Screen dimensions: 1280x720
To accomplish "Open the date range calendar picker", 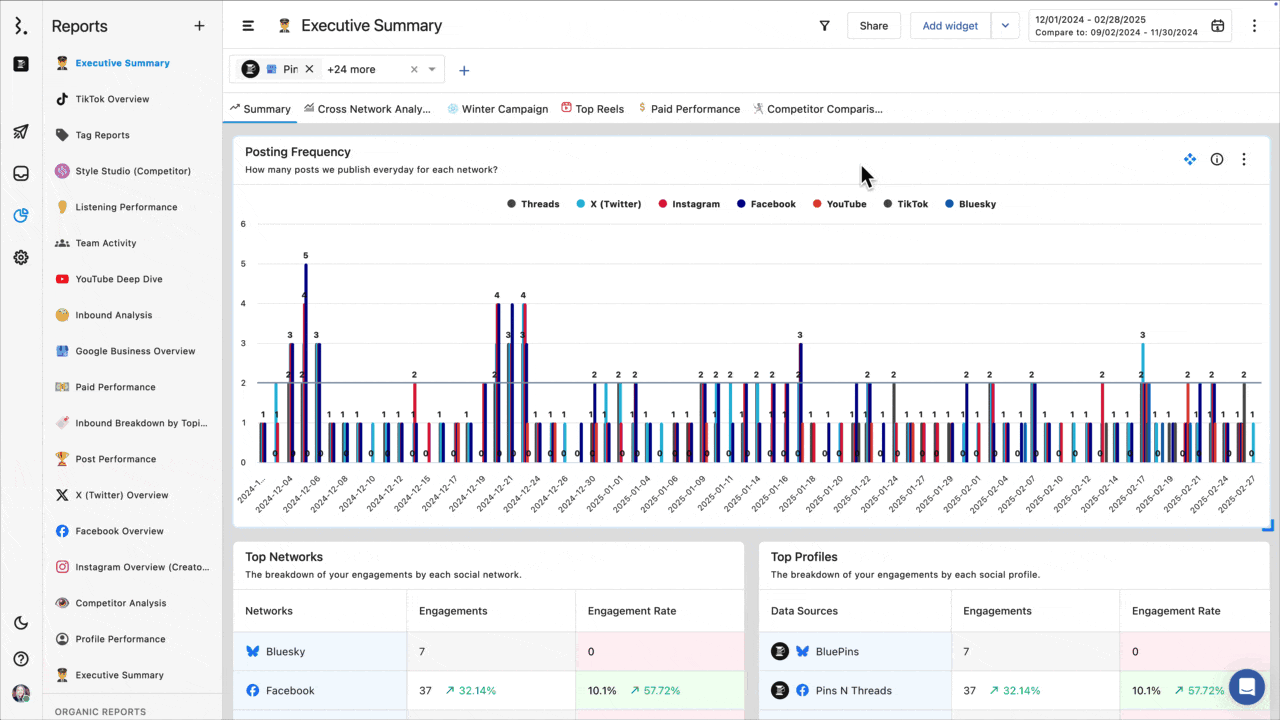I will tap(1217, 26).
